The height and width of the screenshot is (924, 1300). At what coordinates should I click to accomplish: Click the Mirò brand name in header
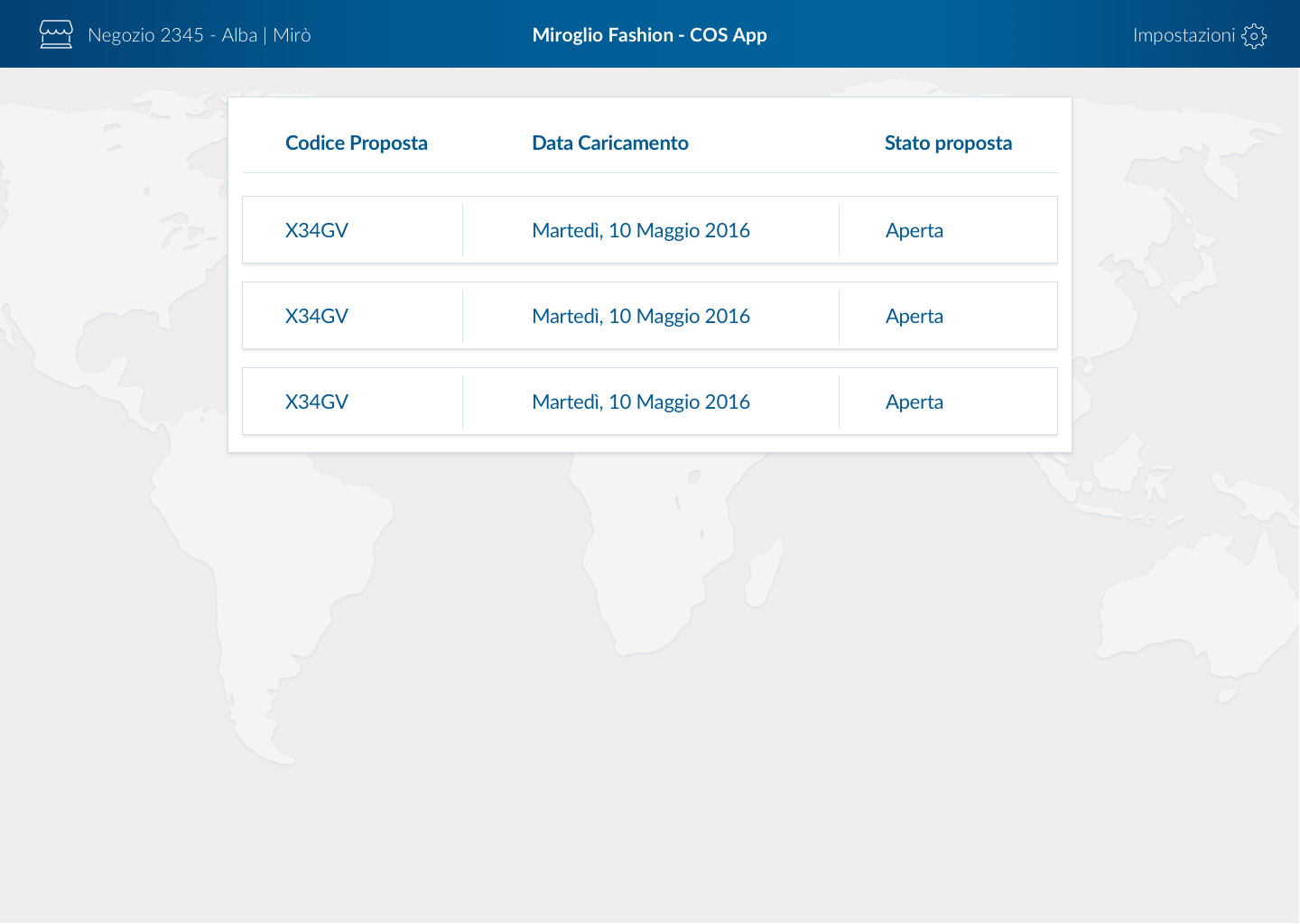pos(292,35)
